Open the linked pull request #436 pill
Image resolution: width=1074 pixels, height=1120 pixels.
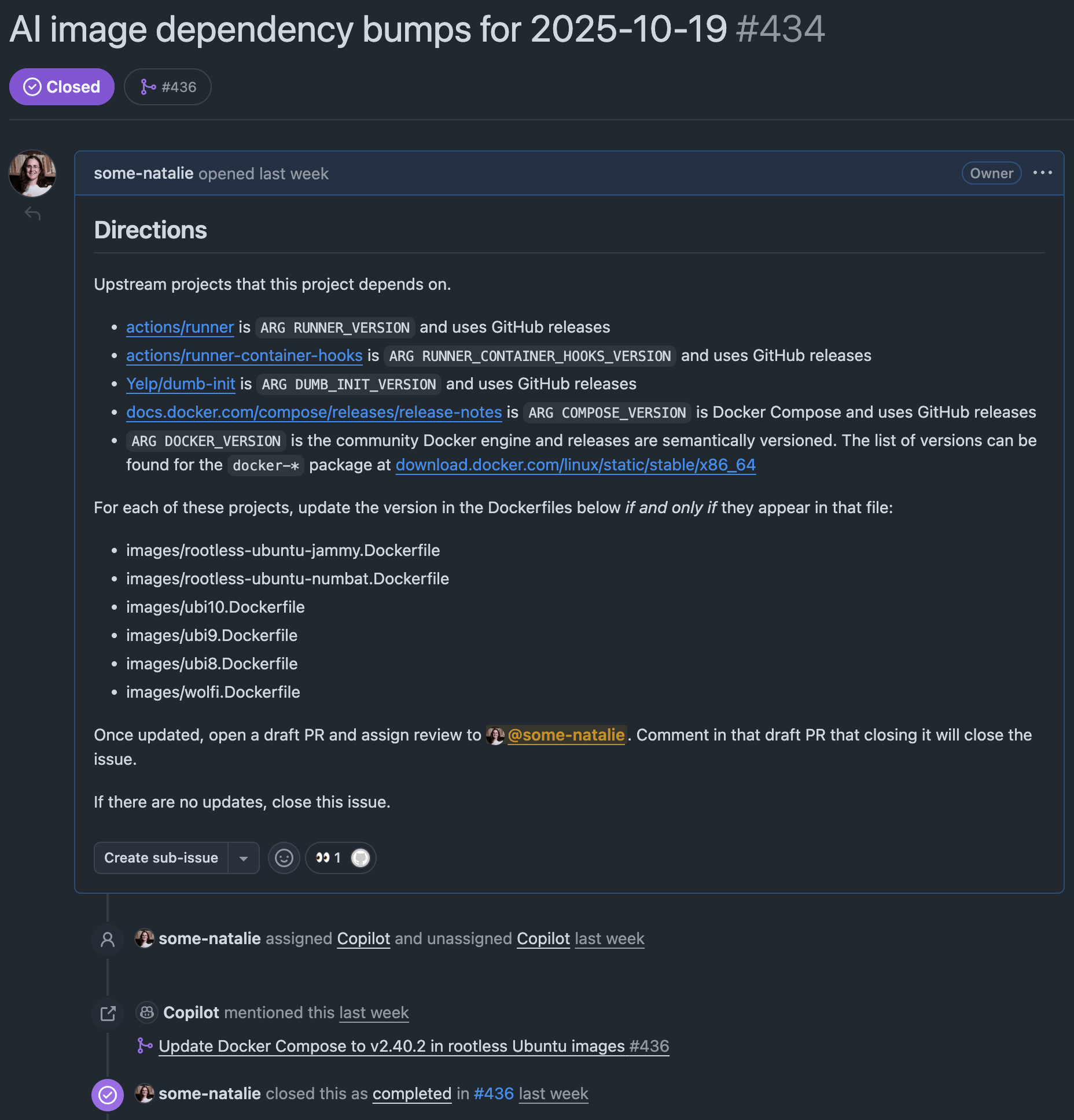(x=168, y=87)
